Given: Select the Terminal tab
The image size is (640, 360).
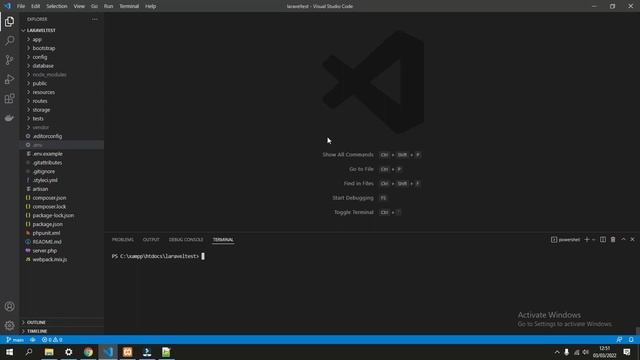Looking at the screenshot, I should 223,240.
